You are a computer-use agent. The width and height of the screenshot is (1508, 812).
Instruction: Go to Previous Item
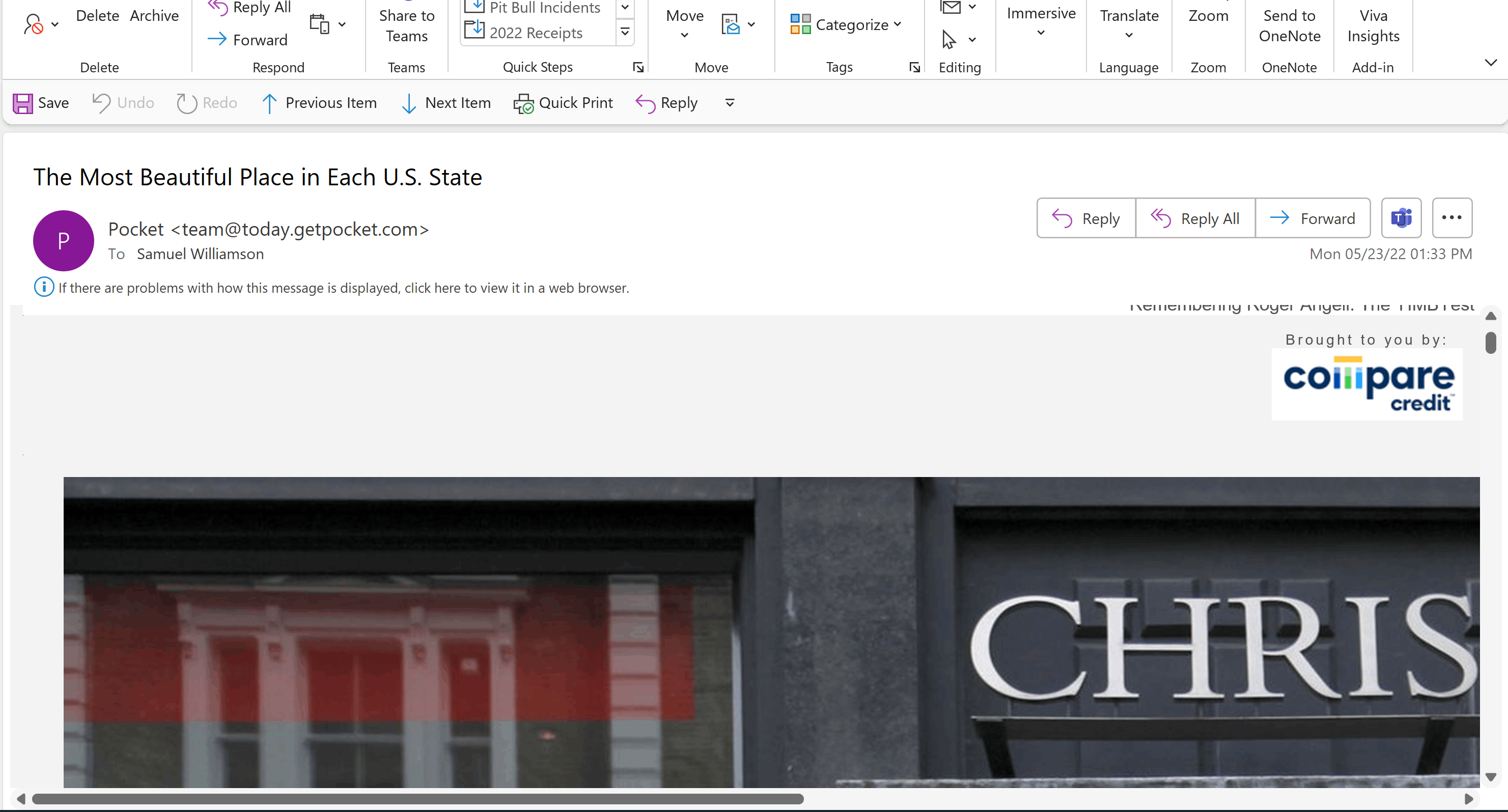coord(319,103)
